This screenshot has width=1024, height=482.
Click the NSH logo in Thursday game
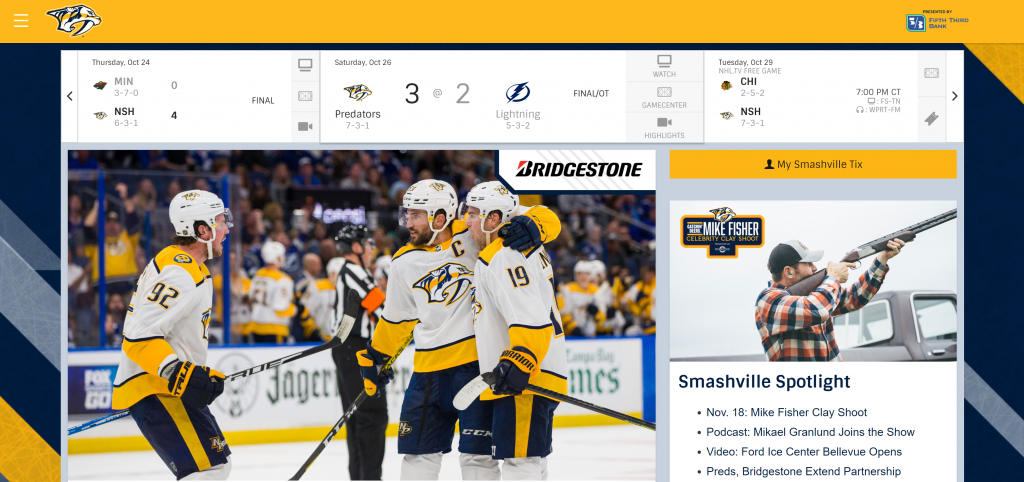click(x=100, y=116)
